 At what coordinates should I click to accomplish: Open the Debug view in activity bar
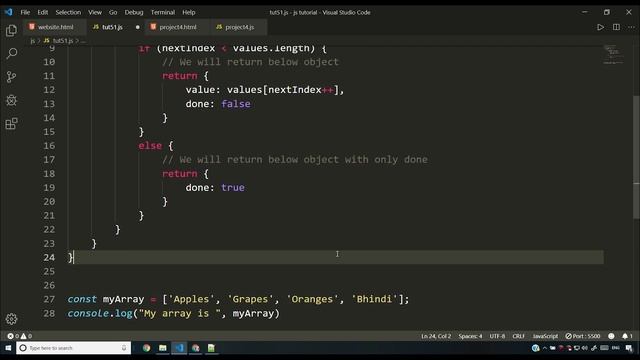point(11,100)
